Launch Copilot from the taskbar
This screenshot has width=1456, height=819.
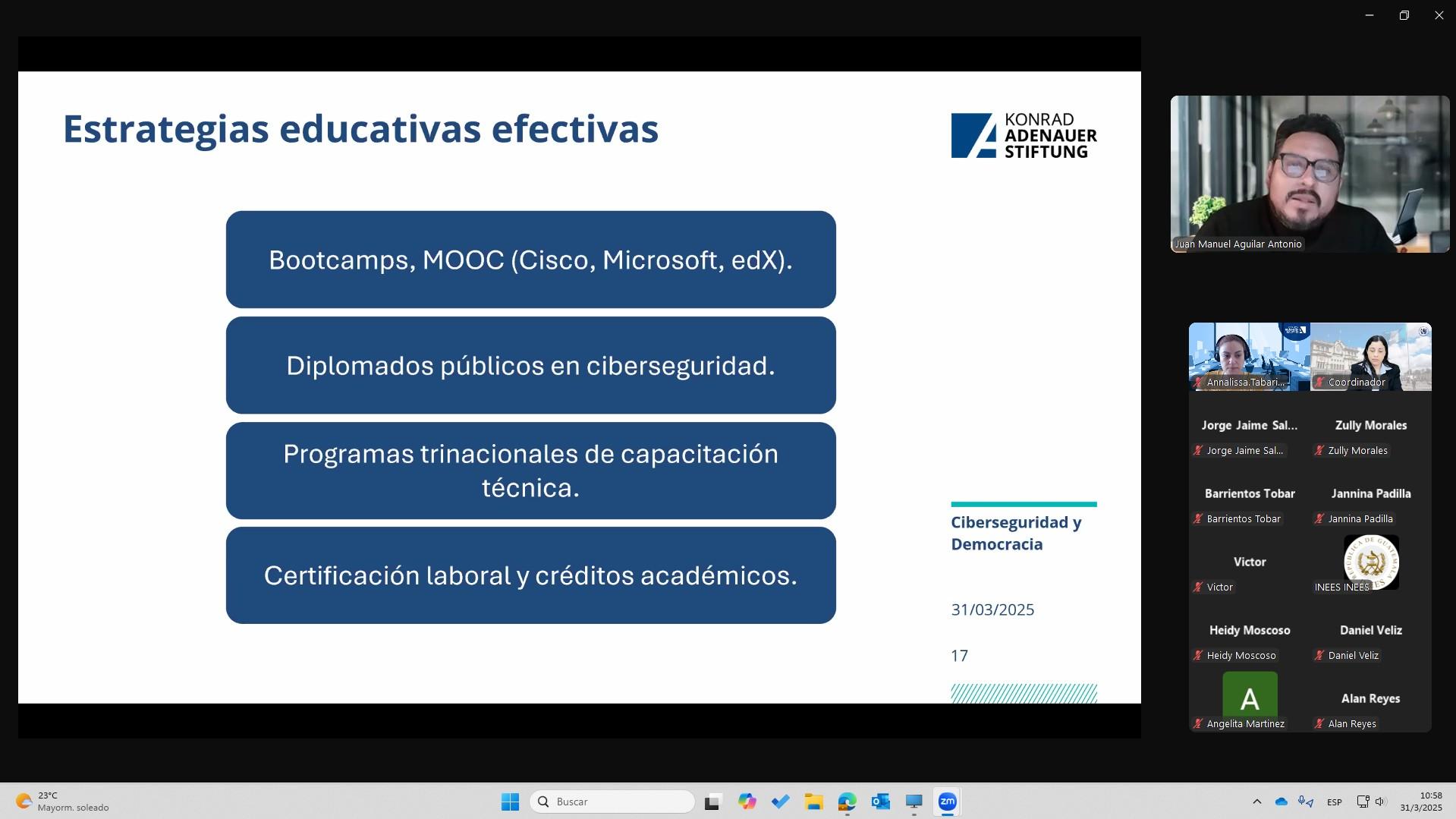pos(747,802)
